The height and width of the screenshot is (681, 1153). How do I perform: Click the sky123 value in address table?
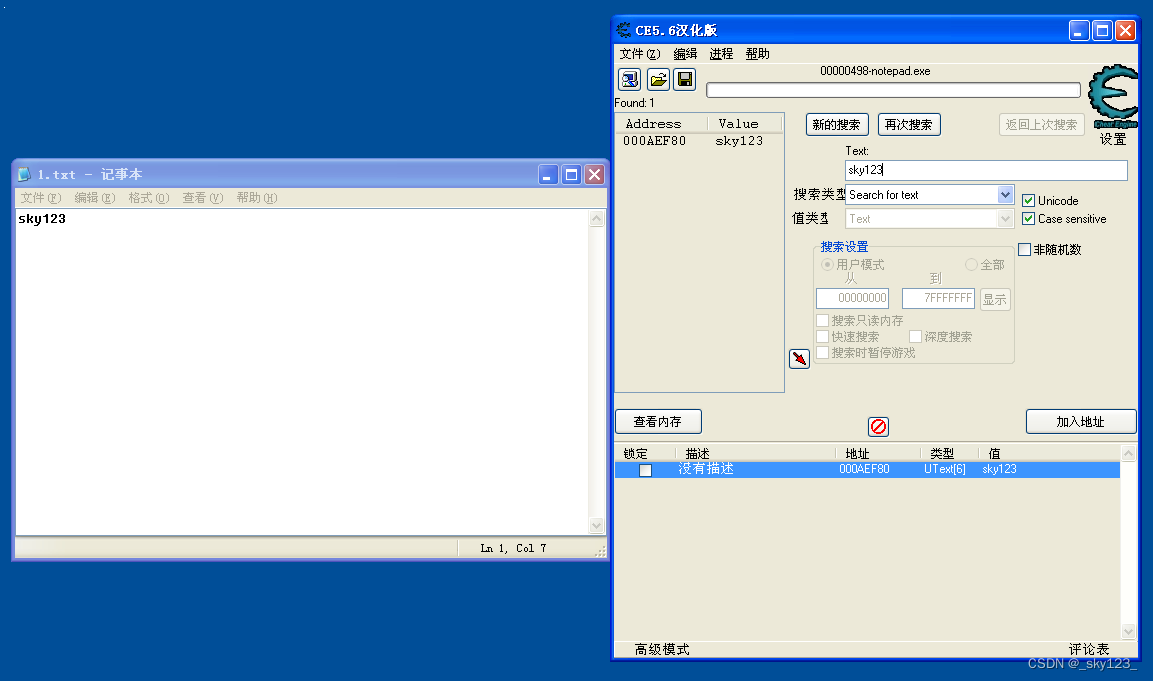pyautogui.click(x=999, y=469)
